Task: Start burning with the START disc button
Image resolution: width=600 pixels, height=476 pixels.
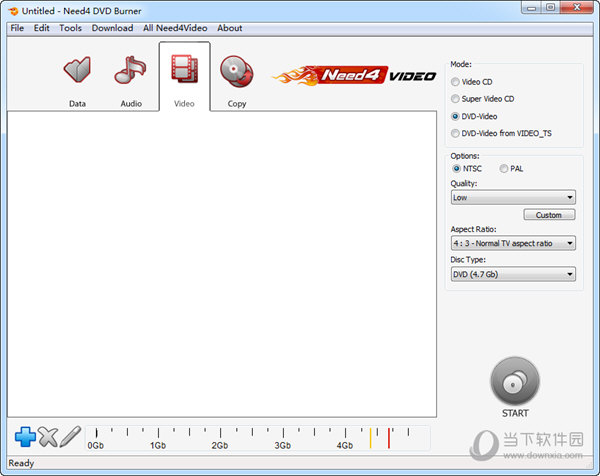Action: 515,381
